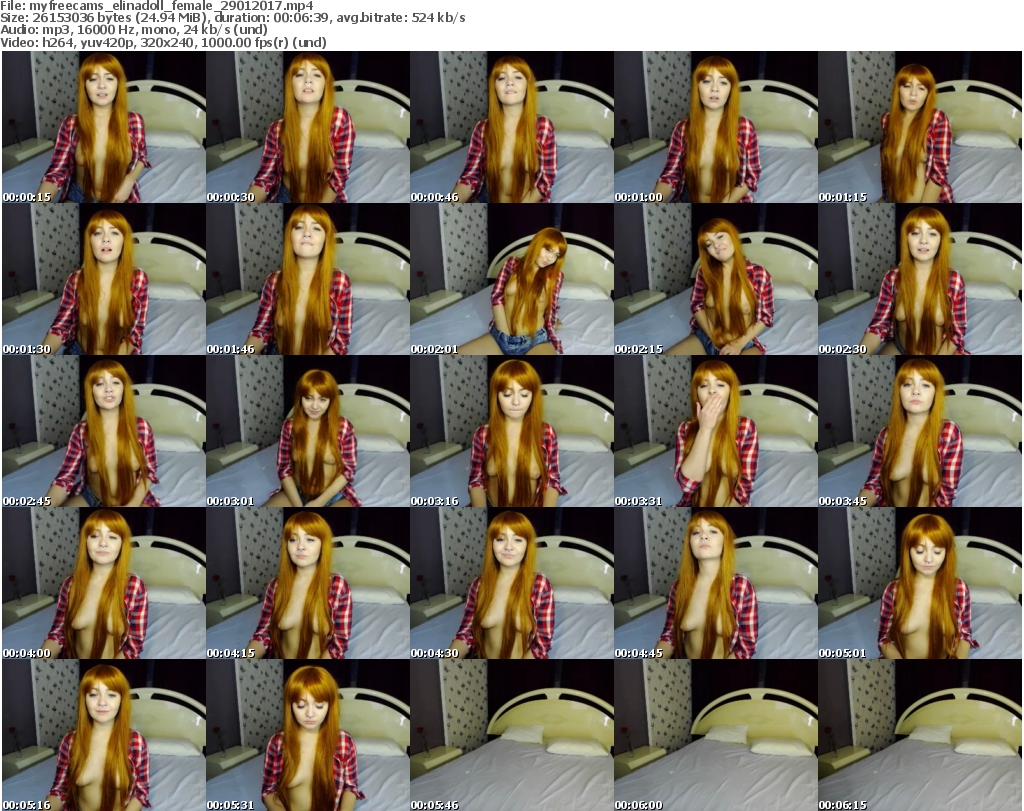Select the frame marked 00:02:30
Image resolution: width=1024 pixels, height=811 pixels.
[x=919, y=279]
